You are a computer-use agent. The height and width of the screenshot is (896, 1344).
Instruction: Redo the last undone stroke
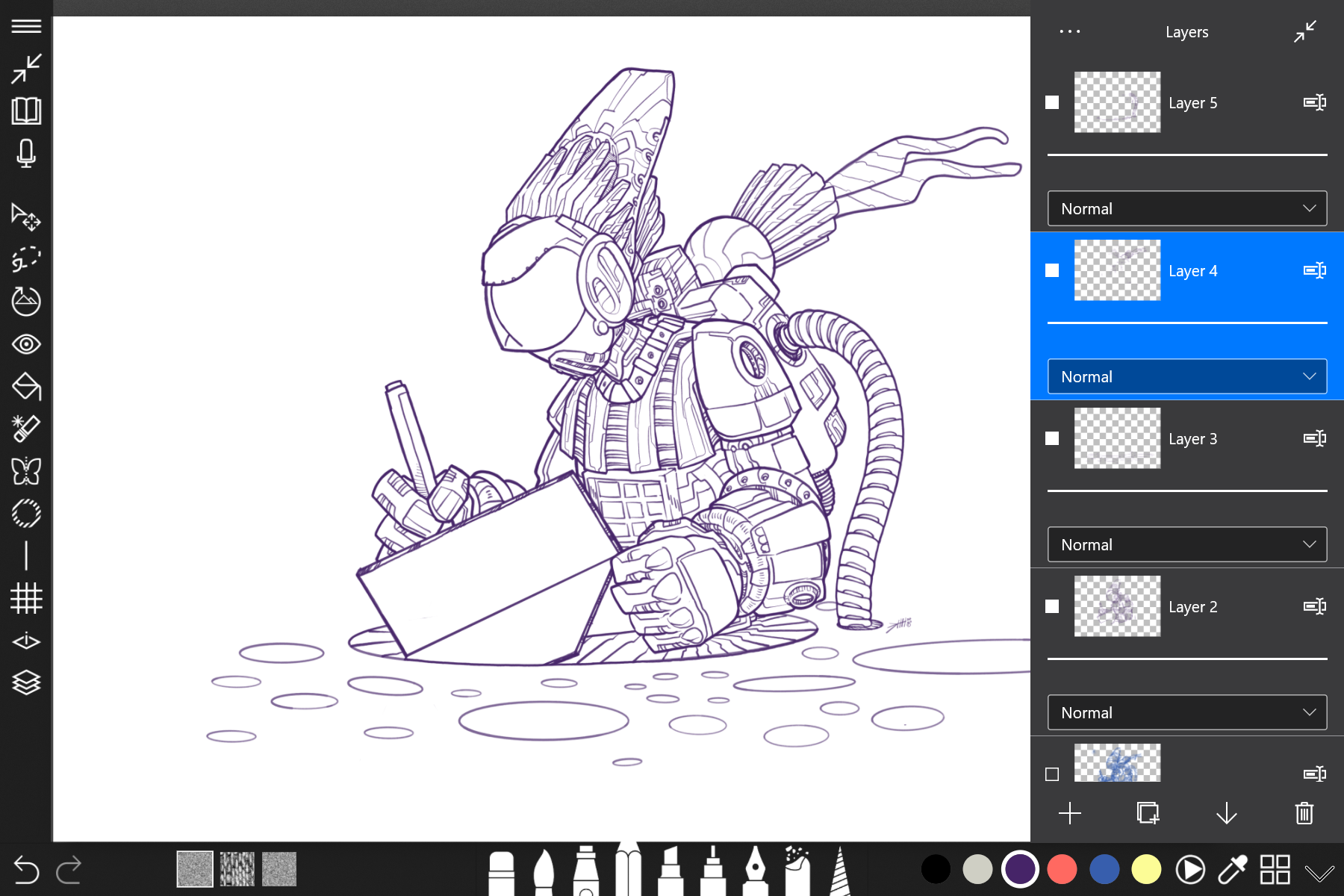tap(69, 869)
